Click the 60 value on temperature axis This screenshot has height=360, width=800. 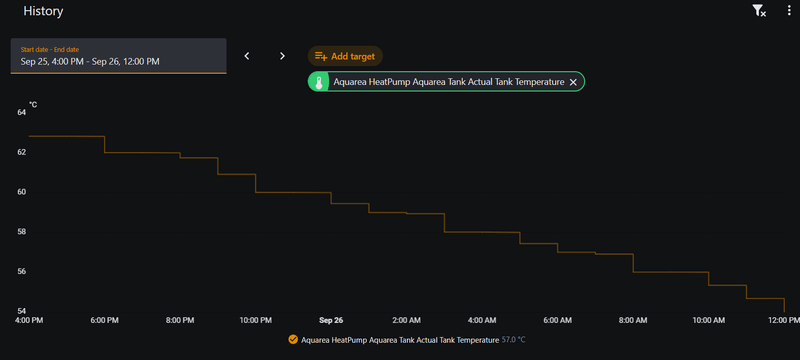[x=21, y=192]
